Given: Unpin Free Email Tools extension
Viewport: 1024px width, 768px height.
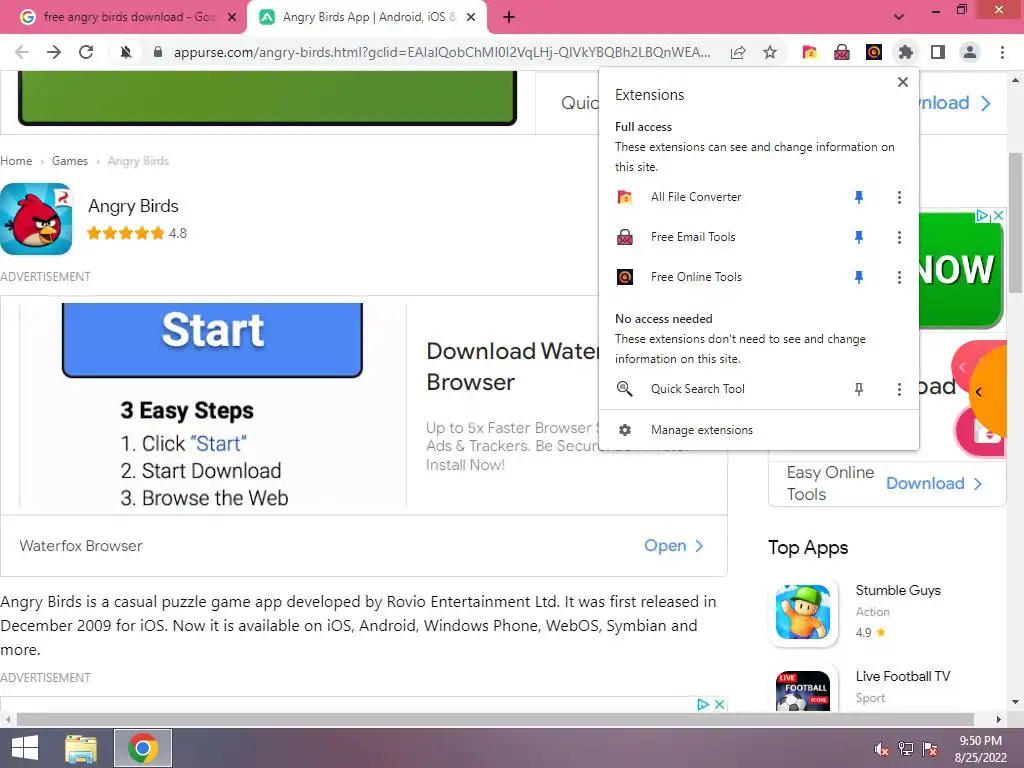Looking at the screenshot, I should [x=859, y=237].
